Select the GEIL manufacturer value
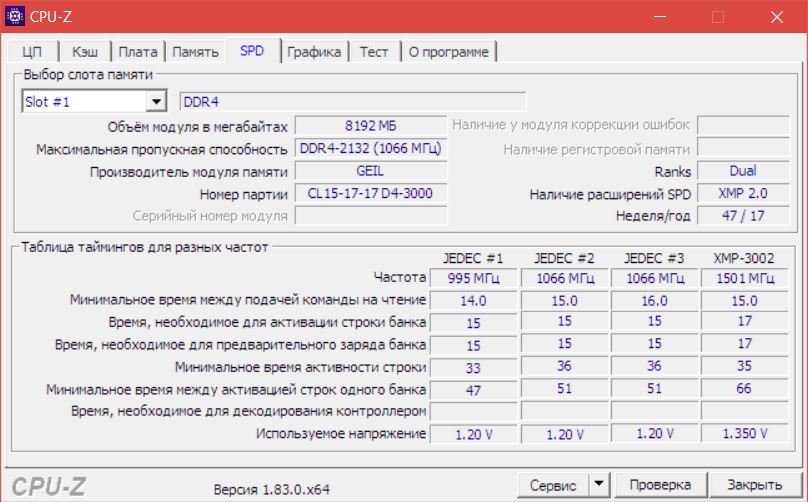Viewport: 808px width, 502px height. (x=371, y=171)
